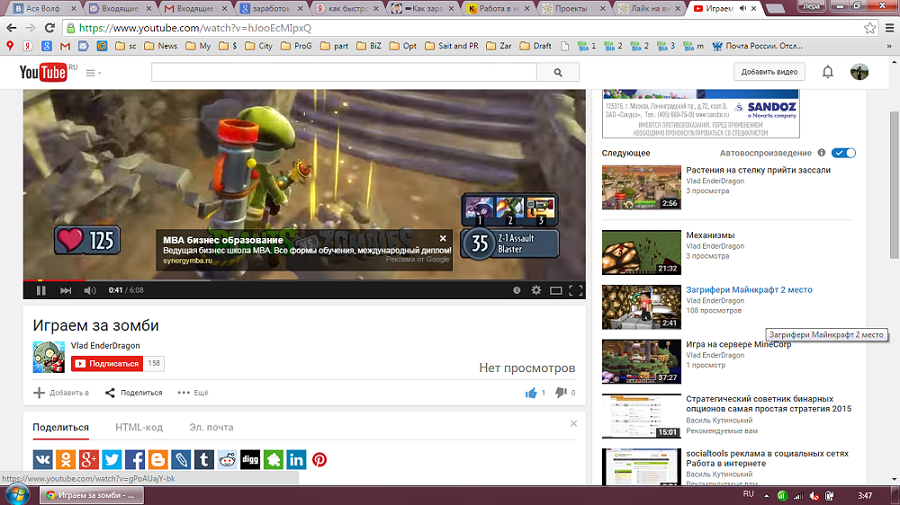
Task: Click the Vlad EnderDragon channel avatar
Action: (49, 356)
